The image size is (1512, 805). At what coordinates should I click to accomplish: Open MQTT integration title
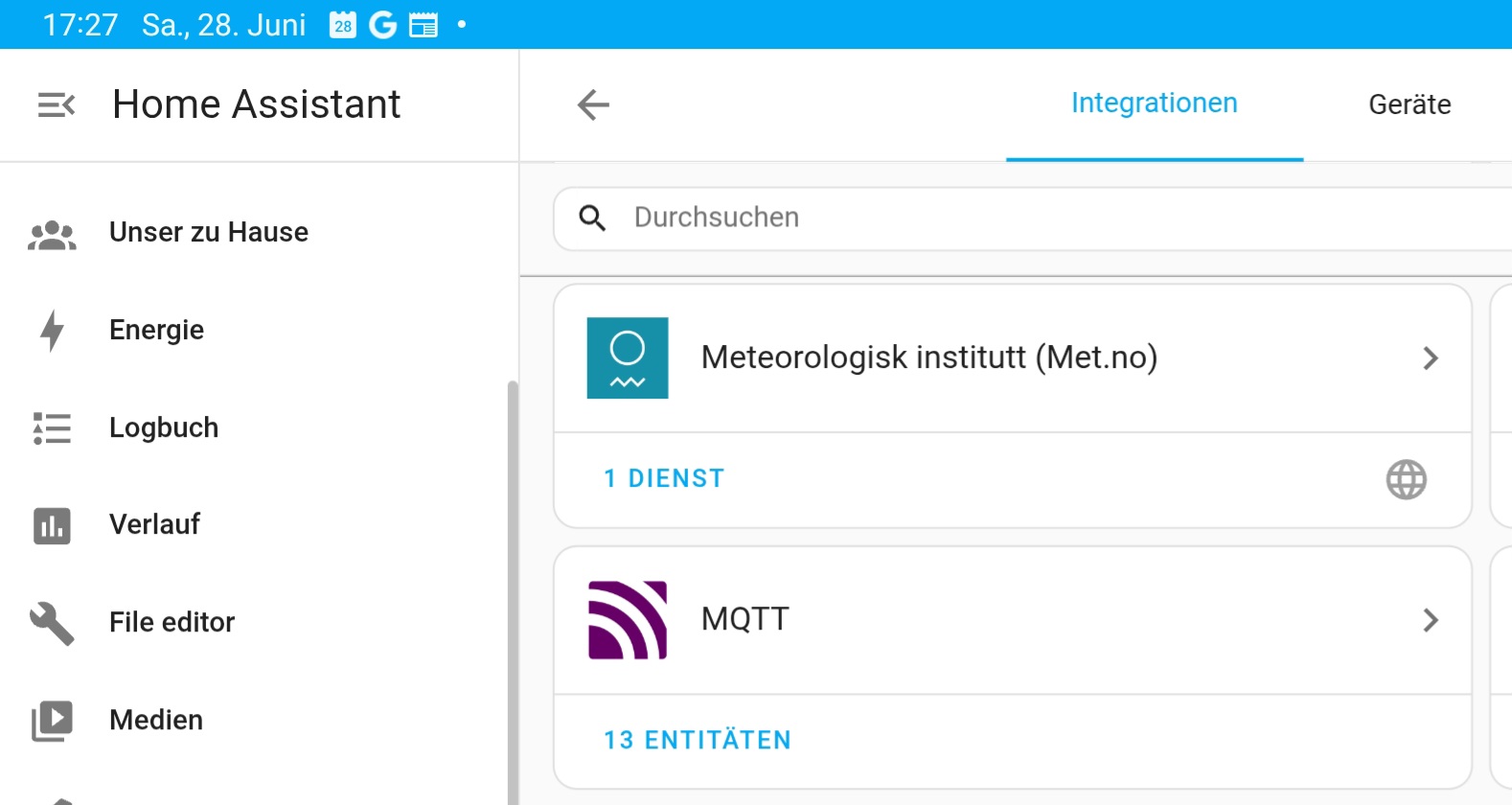(745, 619)
